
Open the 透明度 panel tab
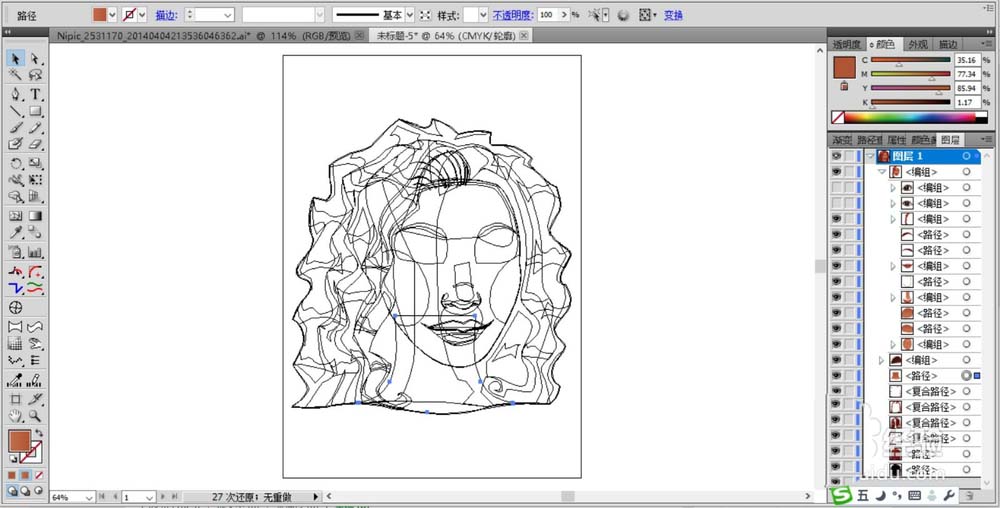click(846, 45)
